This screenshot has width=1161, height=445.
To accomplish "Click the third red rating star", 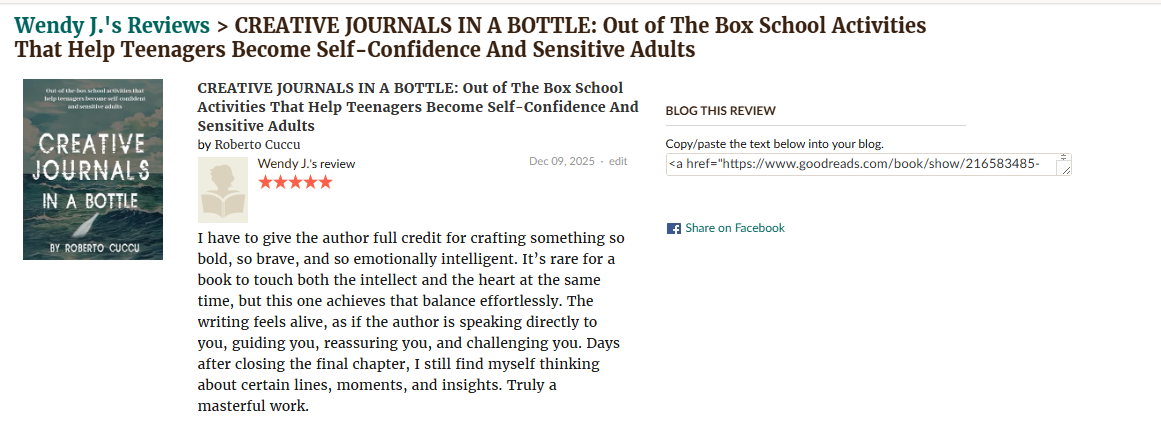I will click(295, 182).
